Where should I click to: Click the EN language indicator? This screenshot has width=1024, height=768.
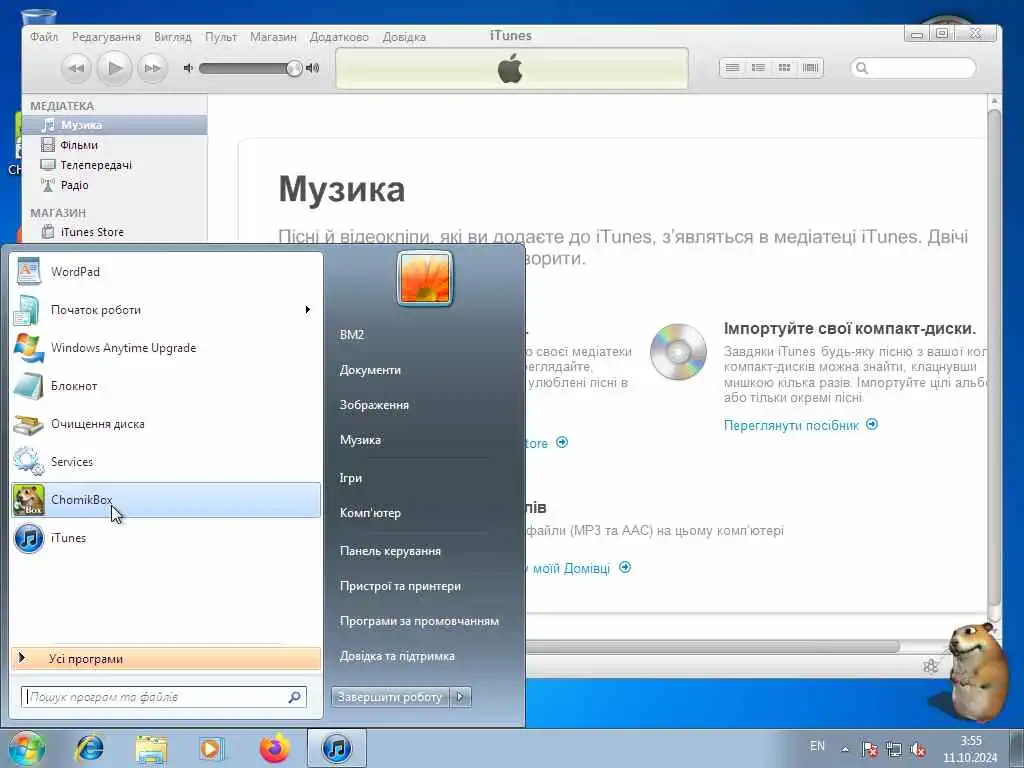817,746
